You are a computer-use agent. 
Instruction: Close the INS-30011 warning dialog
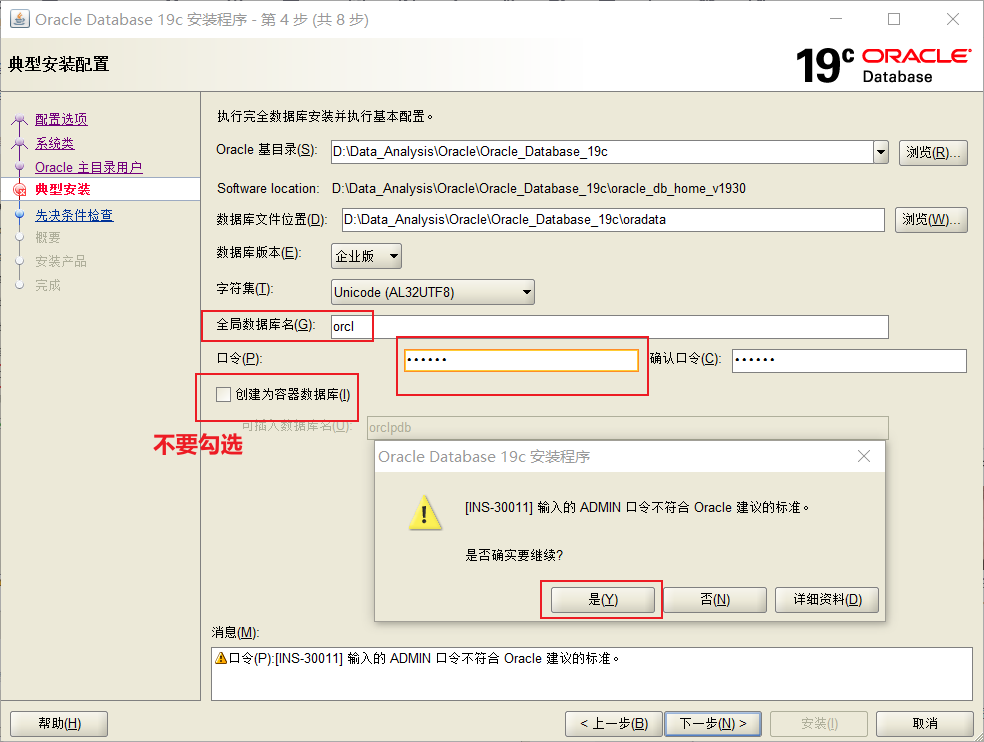point(864,456)
